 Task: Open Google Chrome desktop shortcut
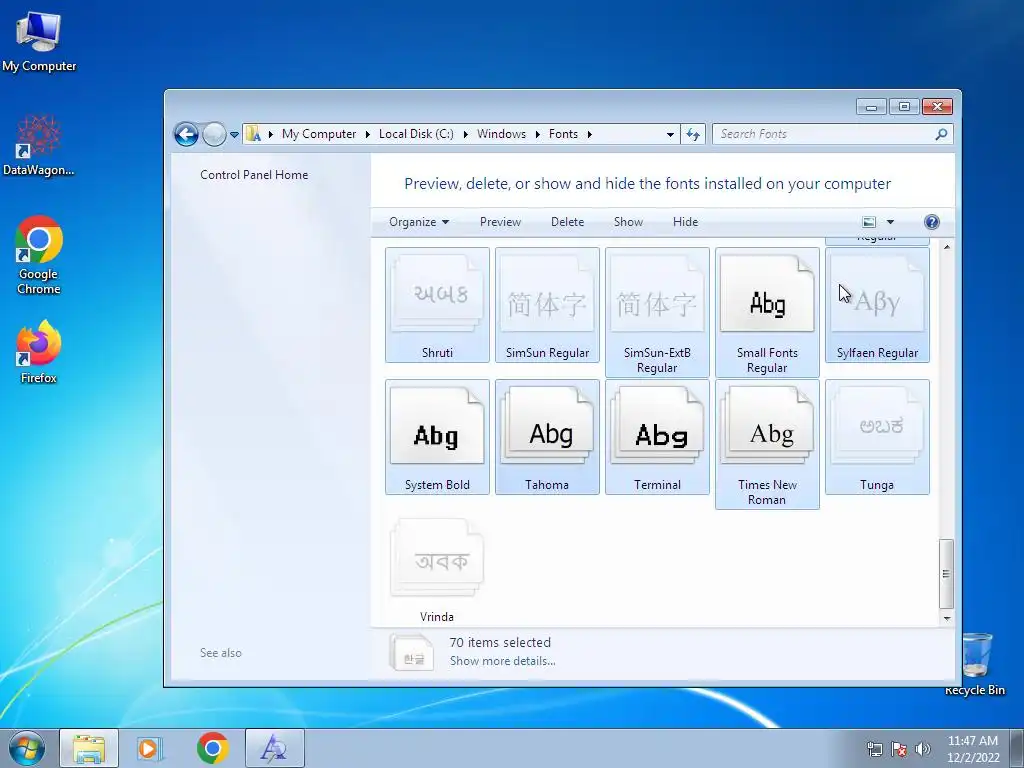coord(39,255)
